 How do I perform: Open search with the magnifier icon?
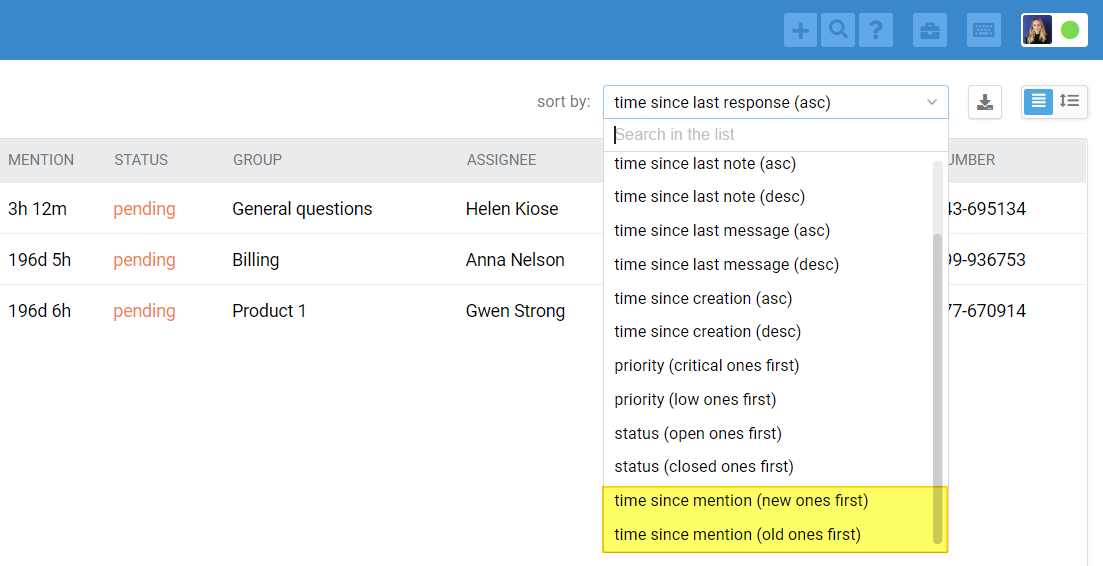tap(838, 30)
